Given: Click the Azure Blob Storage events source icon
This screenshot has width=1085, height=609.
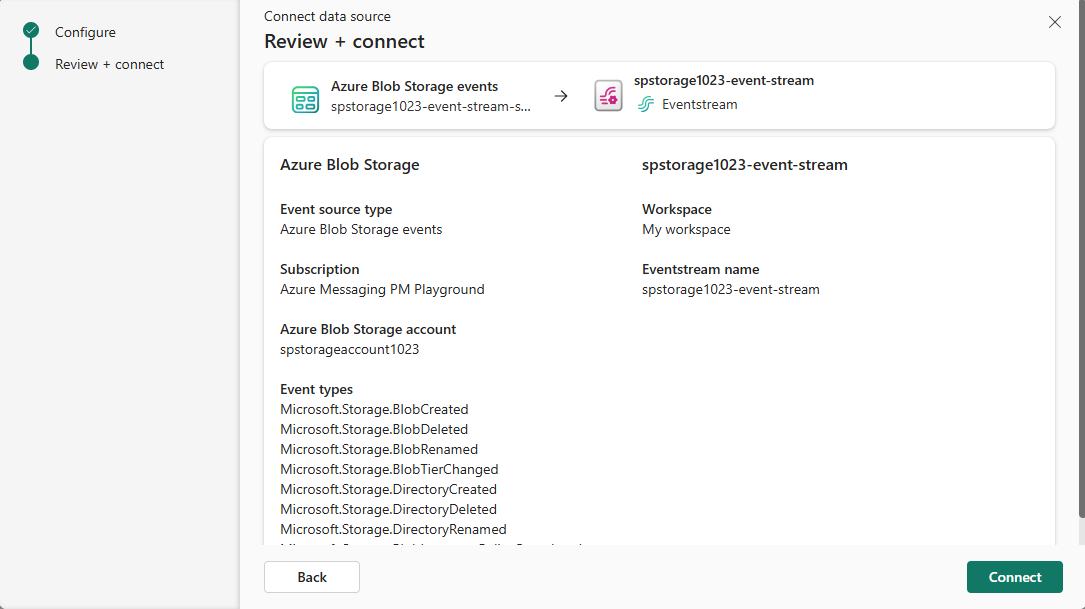Looking at the screenshot, I should (x=305, y=99).
